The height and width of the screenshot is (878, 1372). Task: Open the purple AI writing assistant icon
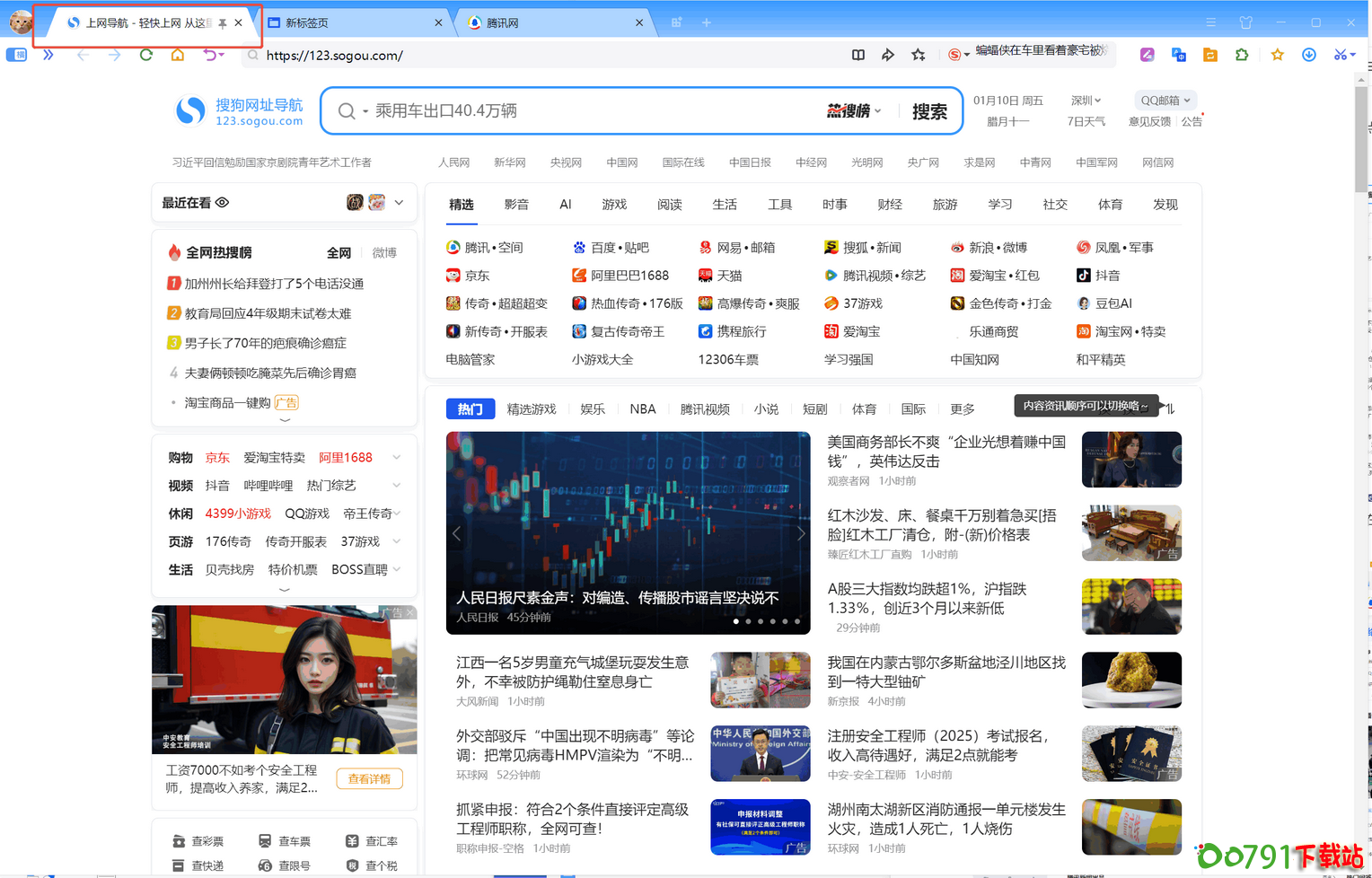pyautogui.click(x=1147, y=55)
